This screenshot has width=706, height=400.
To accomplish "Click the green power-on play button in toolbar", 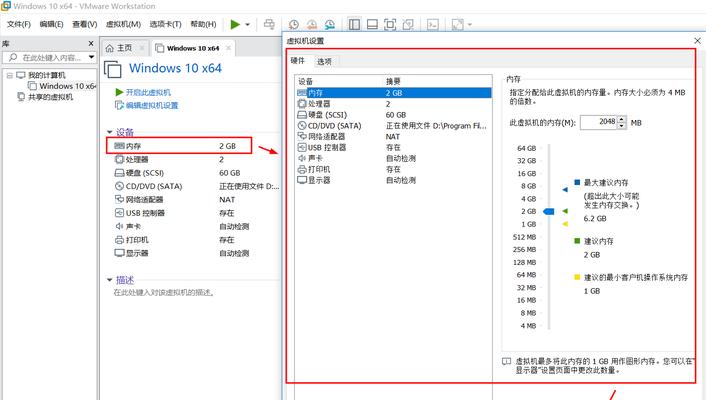I will pos(235,24).
